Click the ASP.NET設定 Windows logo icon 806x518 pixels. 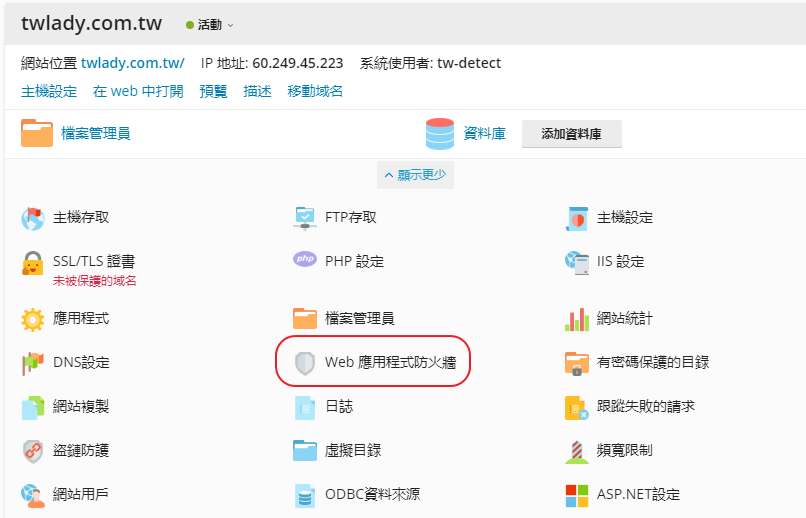(577, 495)
